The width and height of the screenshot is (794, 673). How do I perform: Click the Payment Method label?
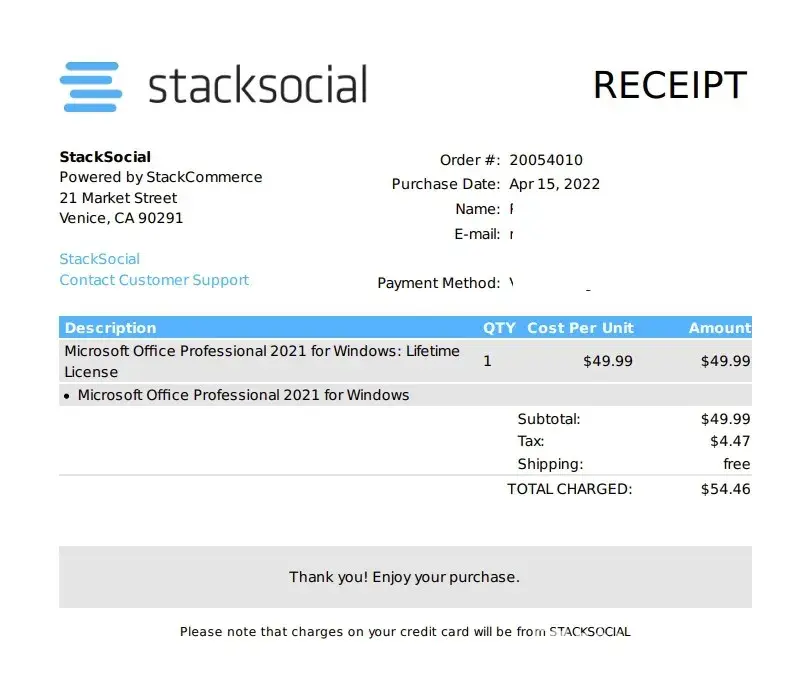click(x=438, y=283)
